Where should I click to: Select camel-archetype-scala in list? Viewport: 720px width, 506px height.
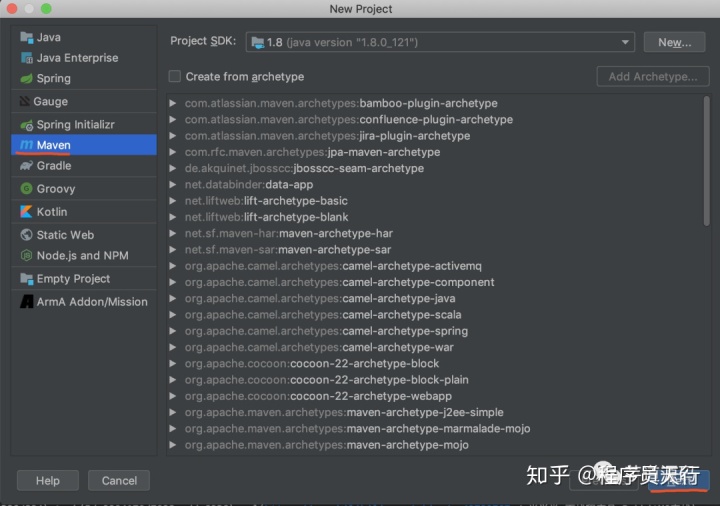click(x=323, y=315)
